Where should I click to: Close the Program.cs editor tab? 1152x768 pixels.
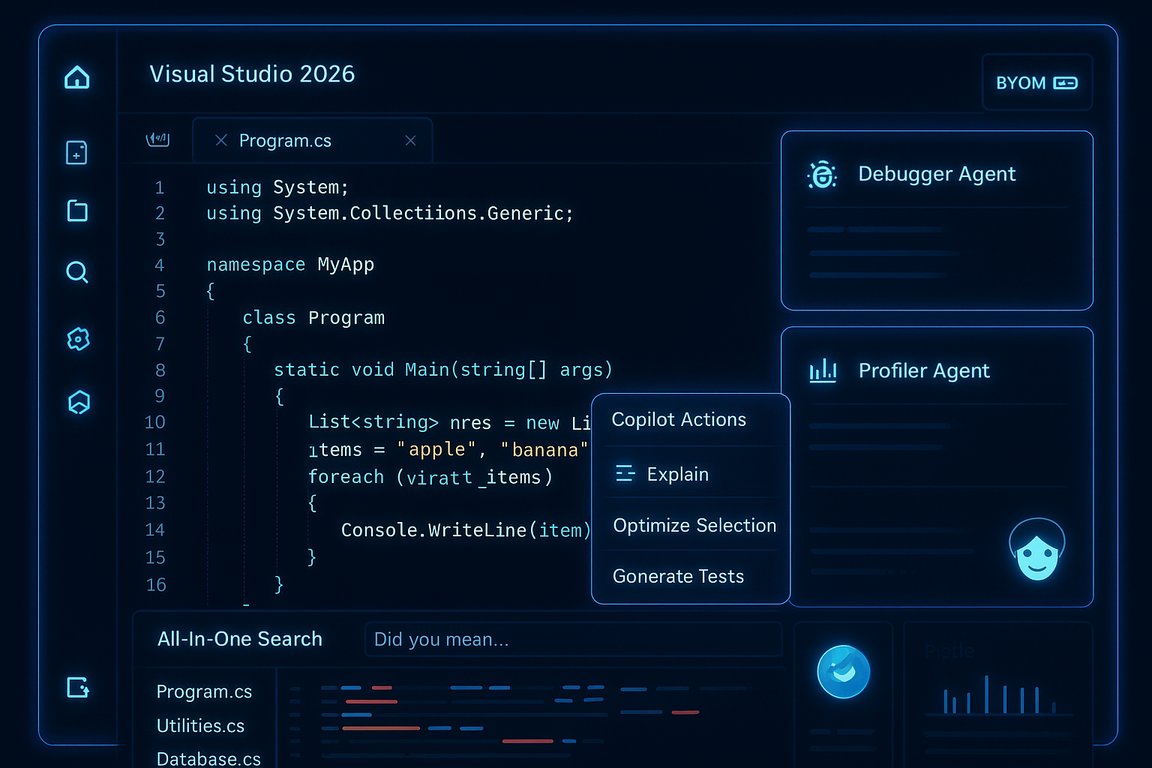pos(410,141)
